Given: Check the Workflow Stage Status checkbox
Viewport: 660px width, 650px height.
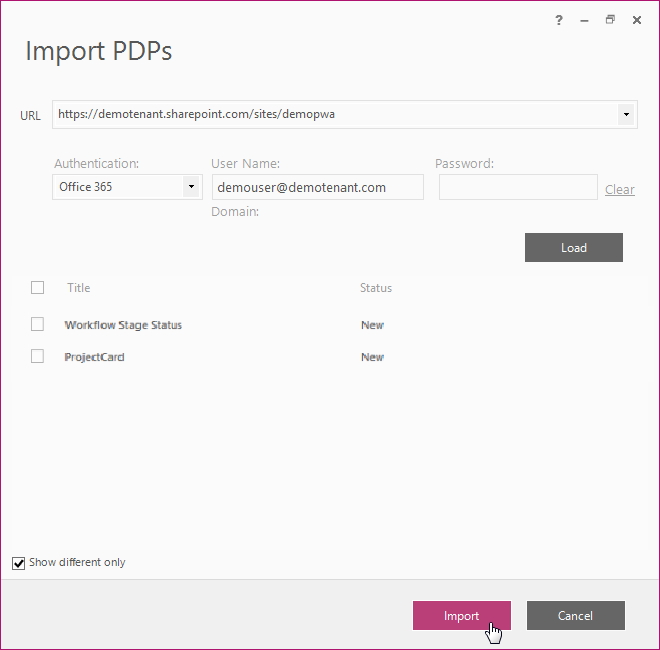Looking at the screenshot, I should point(38,324).
